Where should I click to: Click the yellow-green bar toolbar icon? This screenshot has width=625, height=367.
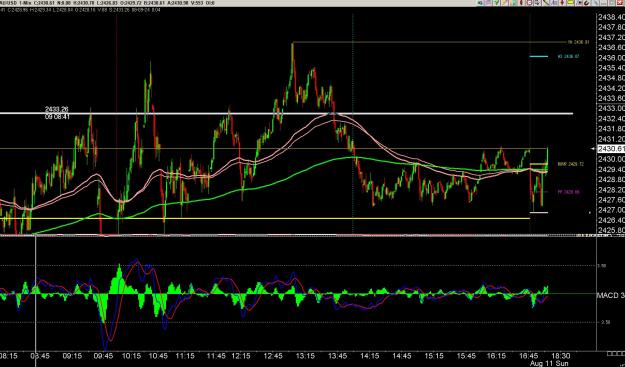point(570,2)
